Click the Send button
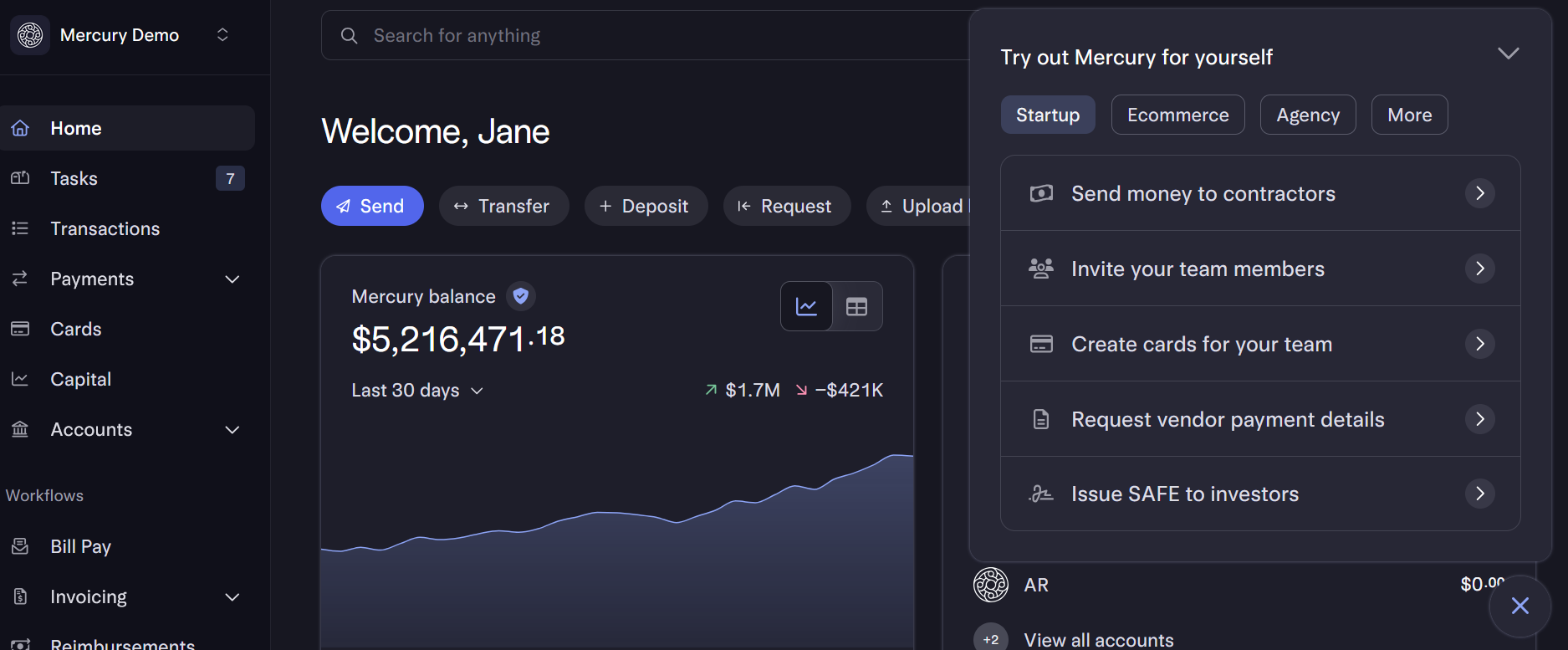 click(x=372, y=206)
